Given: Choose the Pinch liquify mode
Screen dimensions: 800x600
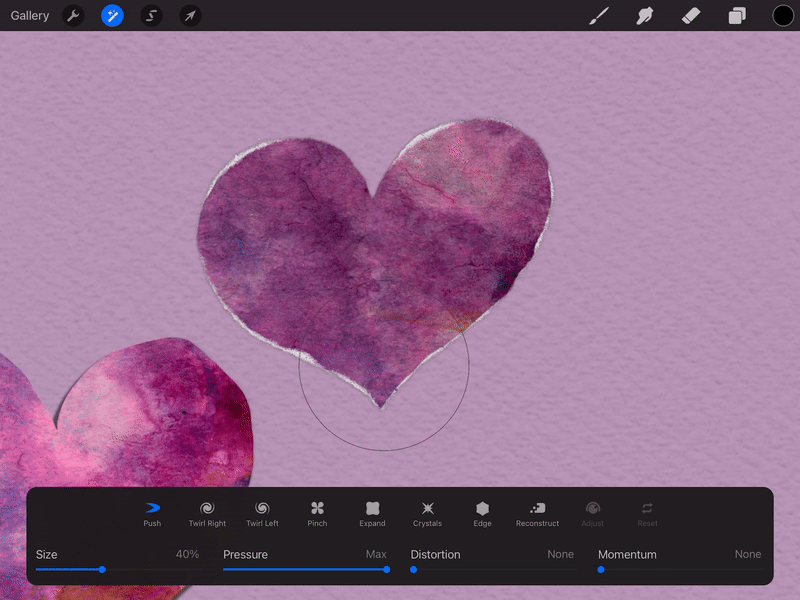Looking at the screenshot, I should 317,514.
